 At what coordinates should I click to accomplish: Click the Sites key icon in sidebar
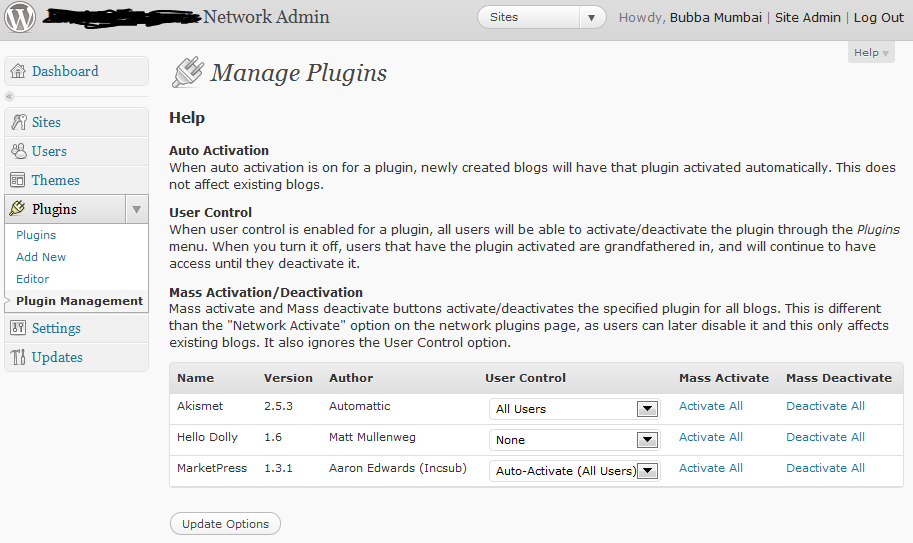tap(19, 122)
